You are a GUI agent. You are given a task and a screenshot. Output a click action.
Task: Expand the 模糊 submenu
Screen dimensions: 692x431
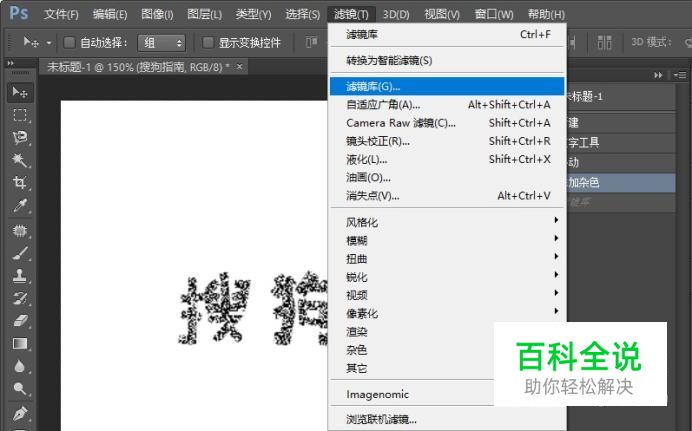pyautogui.click(x=447, y=240)
